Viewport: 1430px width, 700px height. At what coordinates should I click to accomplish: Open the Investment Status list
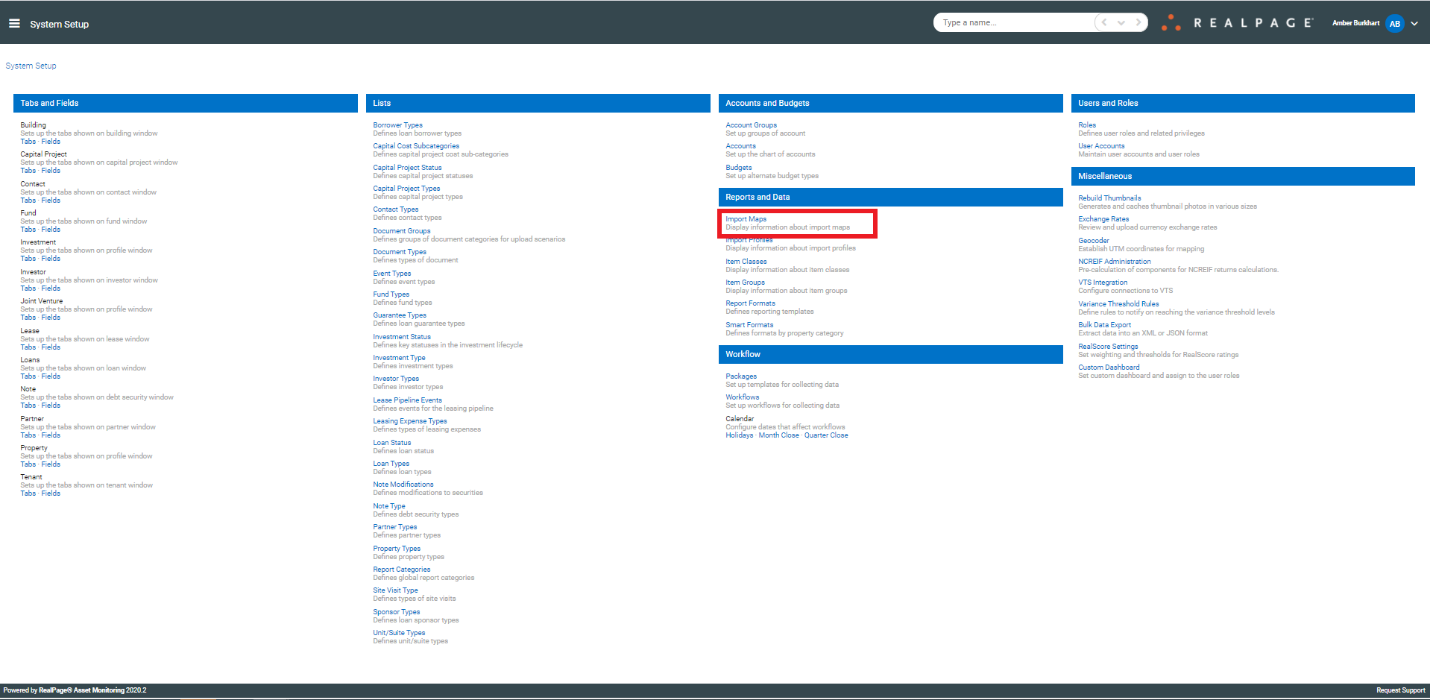point(402,337)
